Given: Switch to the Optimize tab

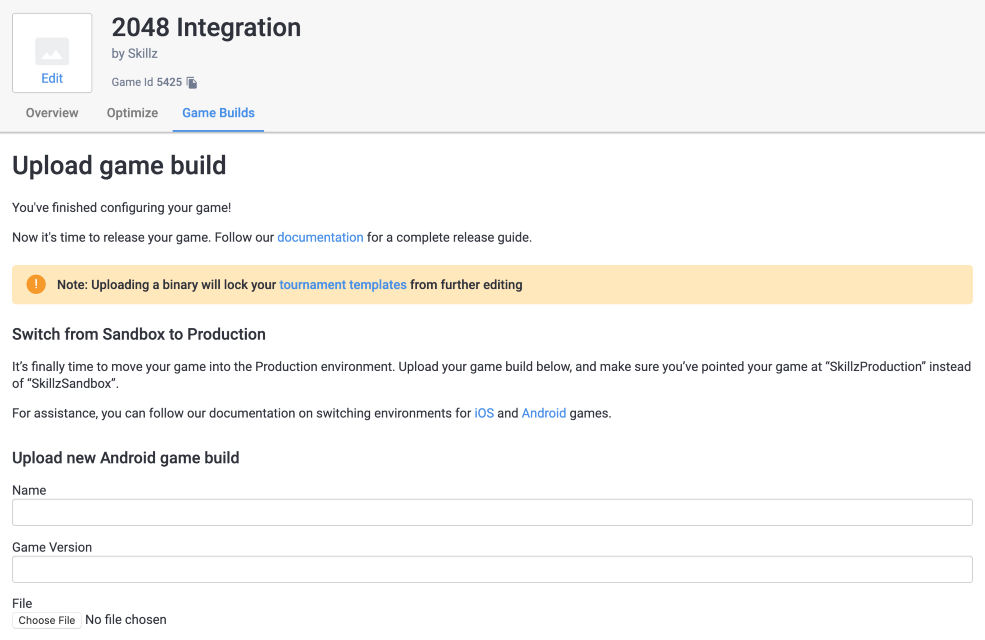Looking at the screenshot, I should [x=133, y=113].
